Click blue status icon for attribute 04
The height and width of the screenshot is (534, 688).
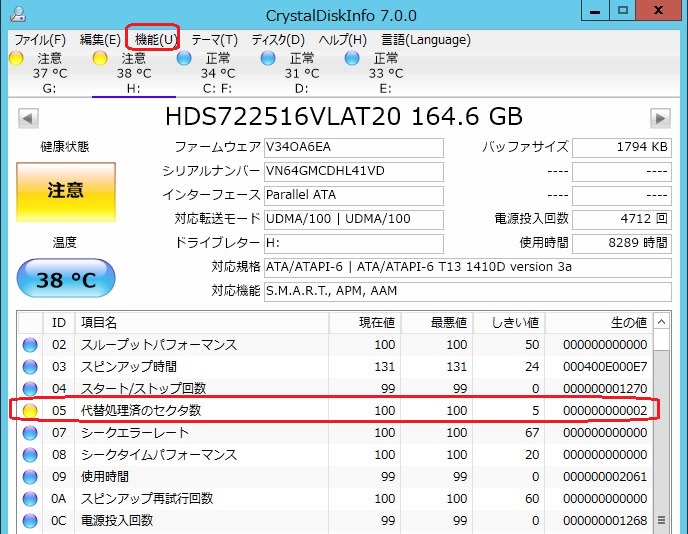click(x=30, y=389)
